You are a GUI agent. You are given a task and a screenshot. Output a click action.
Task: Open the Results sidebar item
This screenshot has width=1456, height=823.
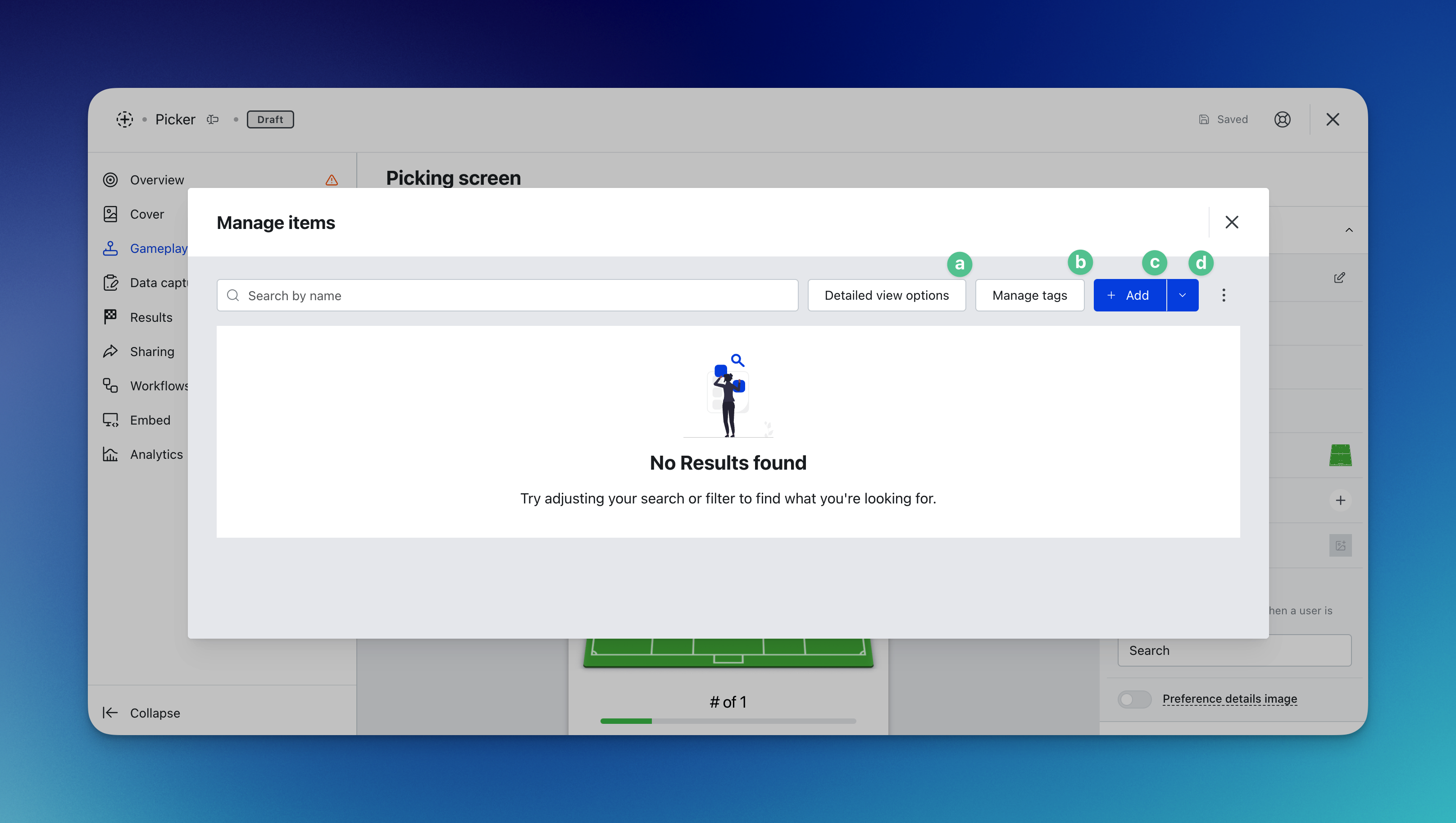point(150,317)
